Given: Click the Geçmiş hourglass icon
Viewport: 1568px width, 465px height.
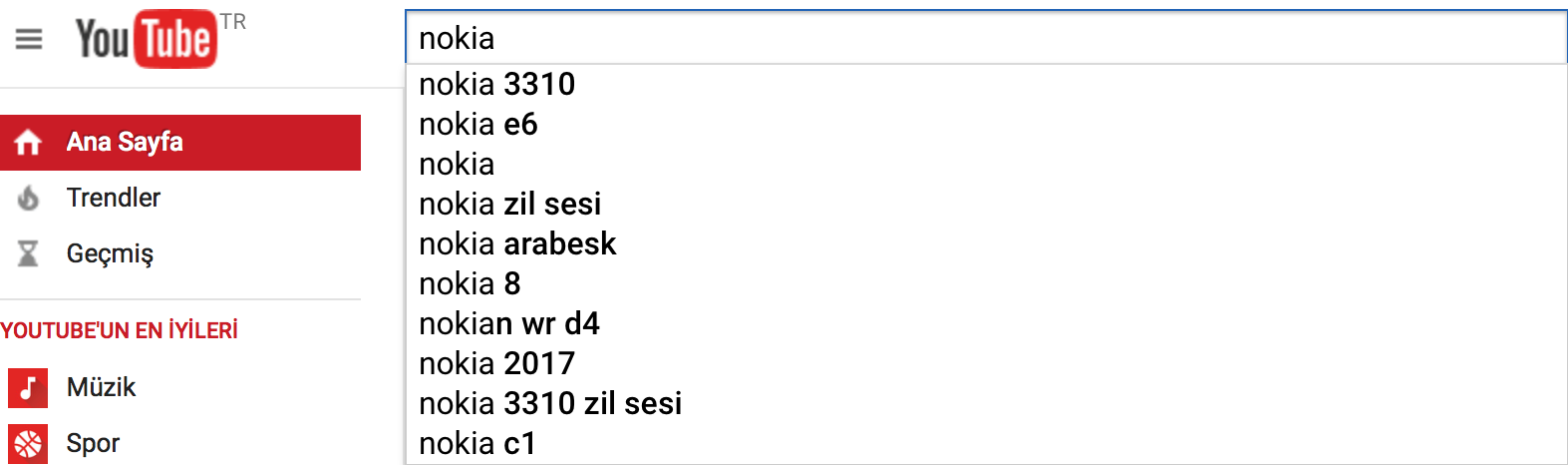Looking at the screenshot, I should tap(28, 253).
